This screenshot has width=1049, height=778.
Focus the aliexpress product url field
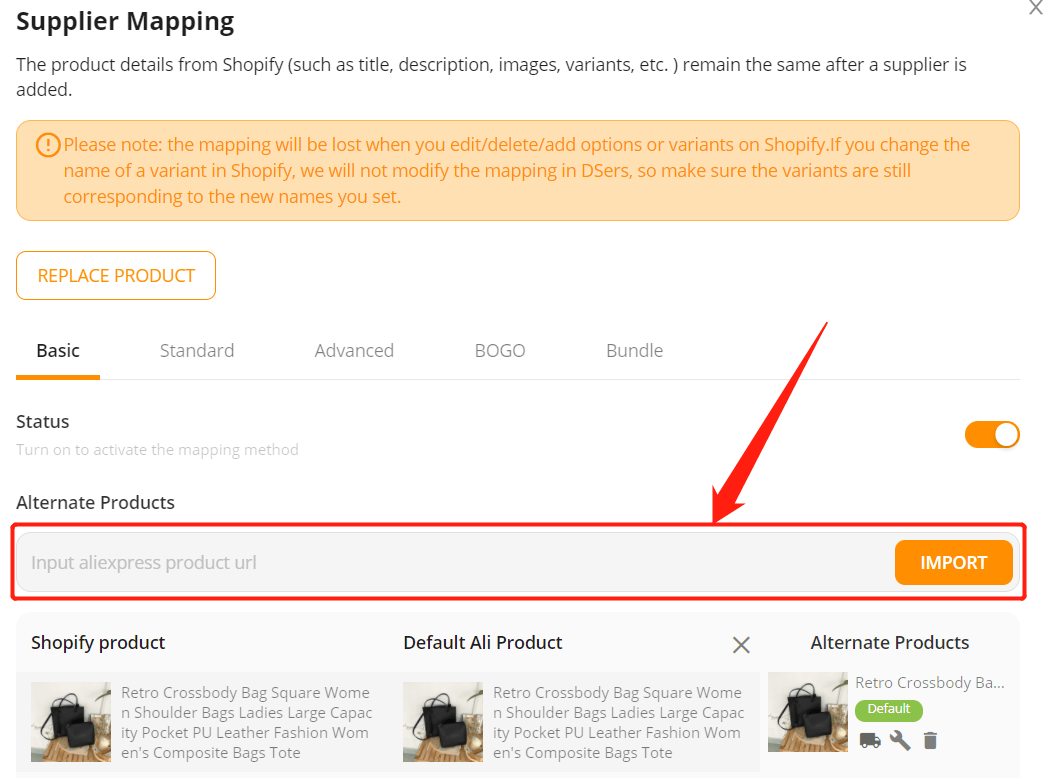(455, 563)
